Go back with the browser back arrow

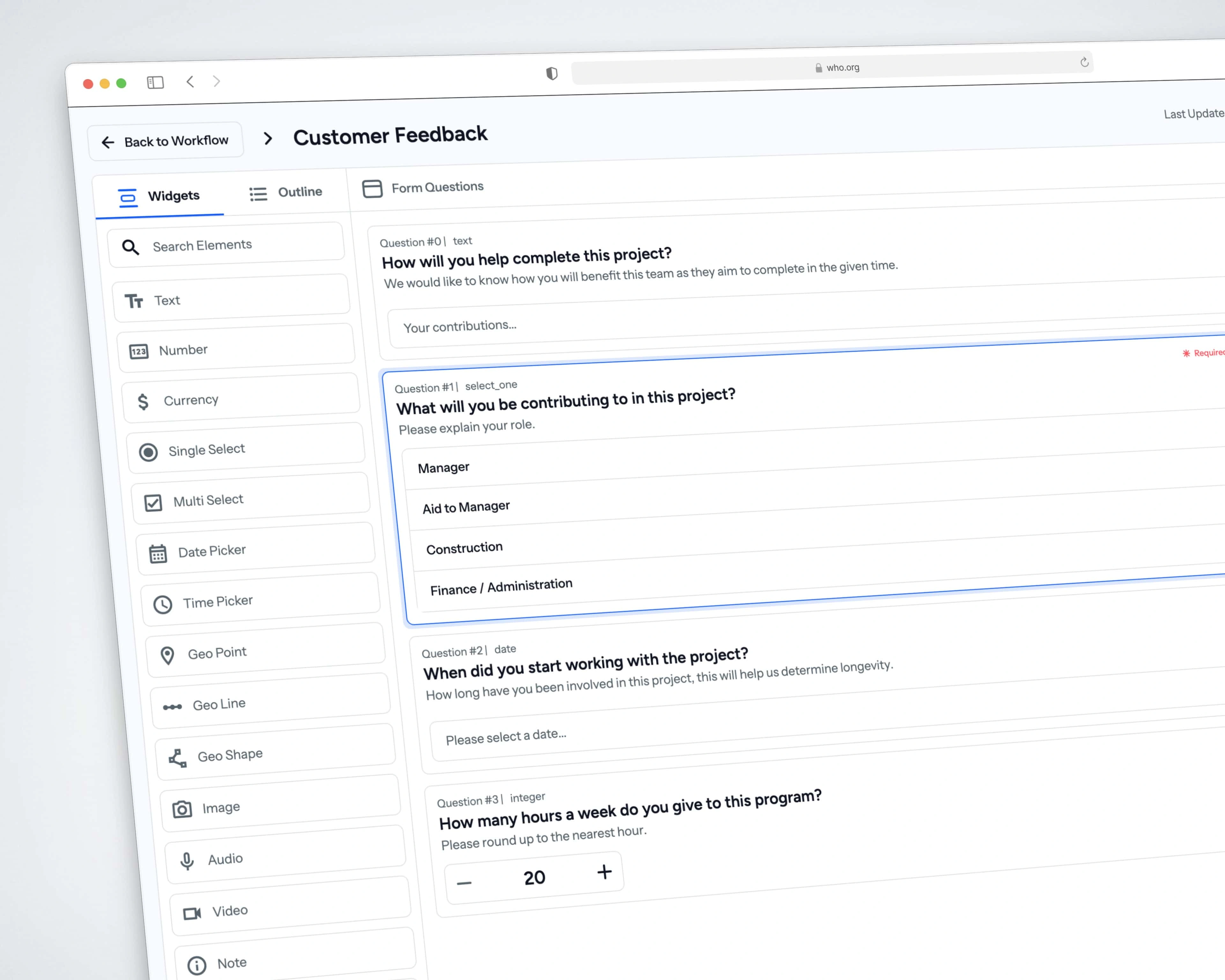point(190,82)
